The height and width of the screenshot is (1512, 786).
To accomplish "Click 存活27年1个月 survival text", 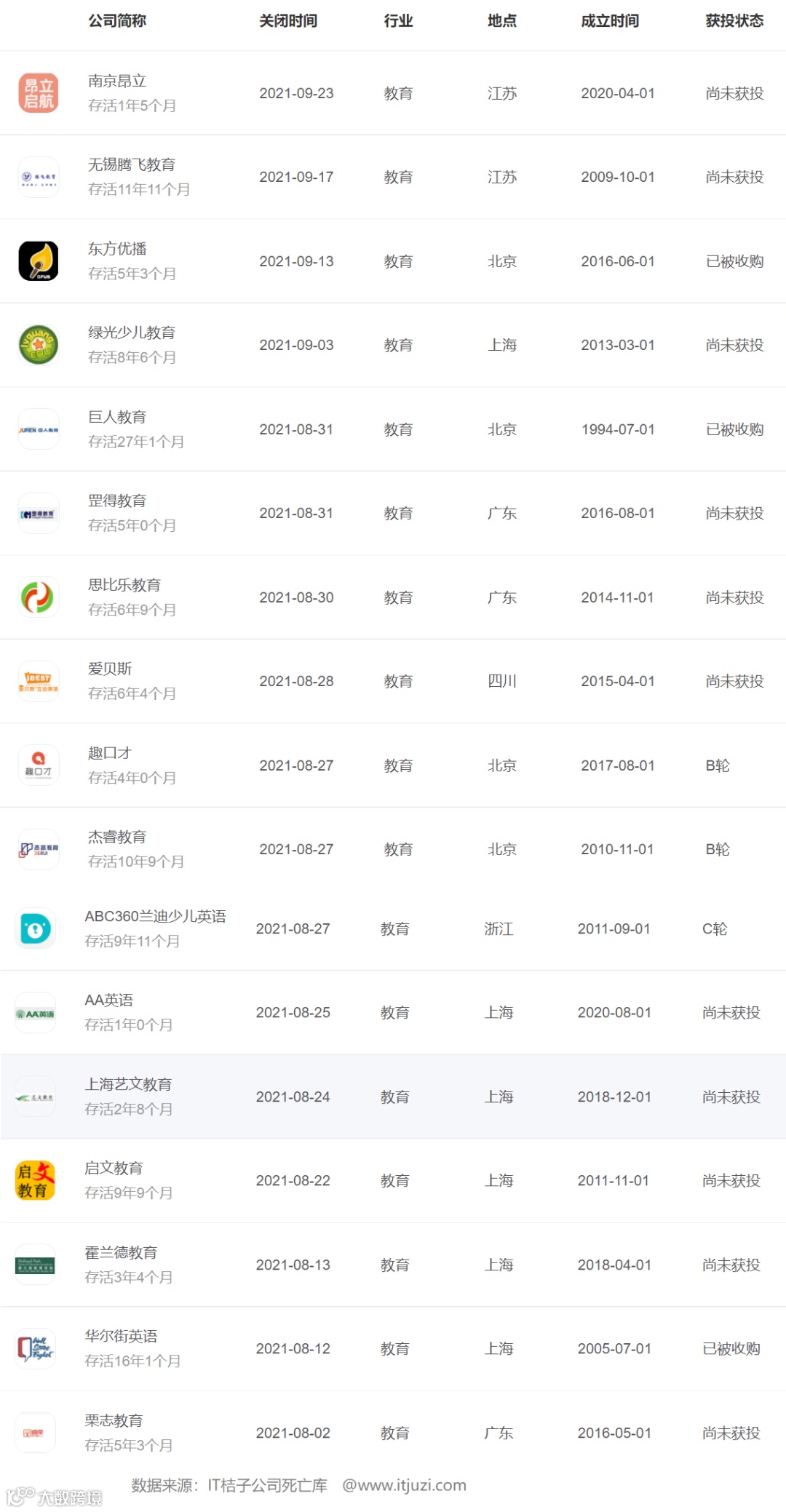I will tap(136, 442).
